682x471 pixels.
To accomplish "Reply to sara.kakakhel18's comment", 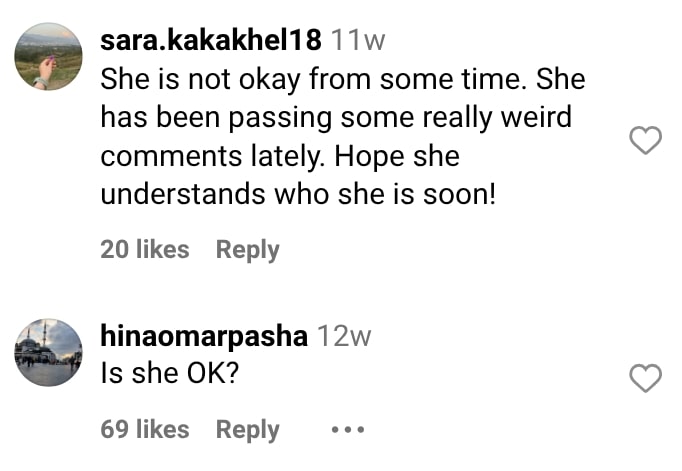I will pyautogui.click(x=247, y=250).
